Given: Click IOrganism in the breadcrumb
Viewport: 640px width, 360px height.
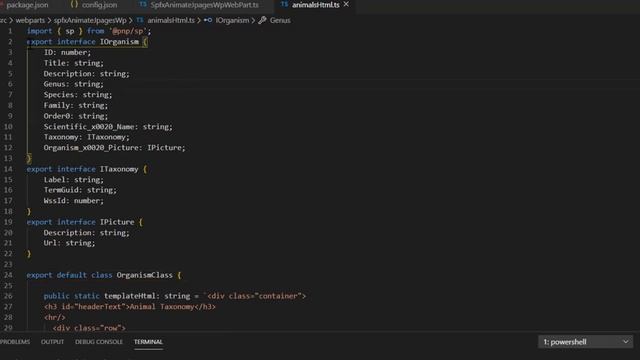Looking at the screenshot, I should [x=232, y=20].
